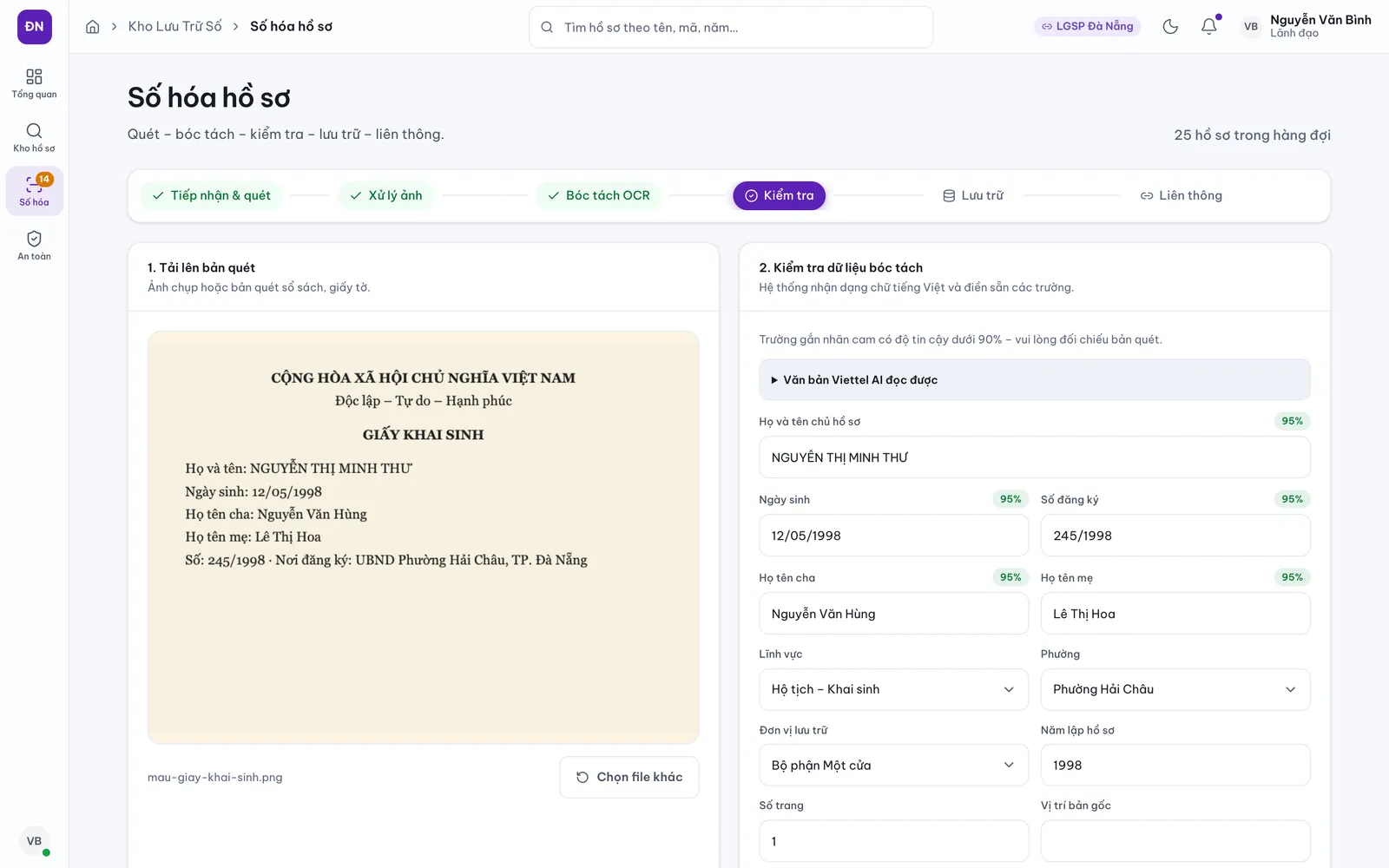Click 25 hồ sơ trong hàng đợi text

click(1252, 135)
